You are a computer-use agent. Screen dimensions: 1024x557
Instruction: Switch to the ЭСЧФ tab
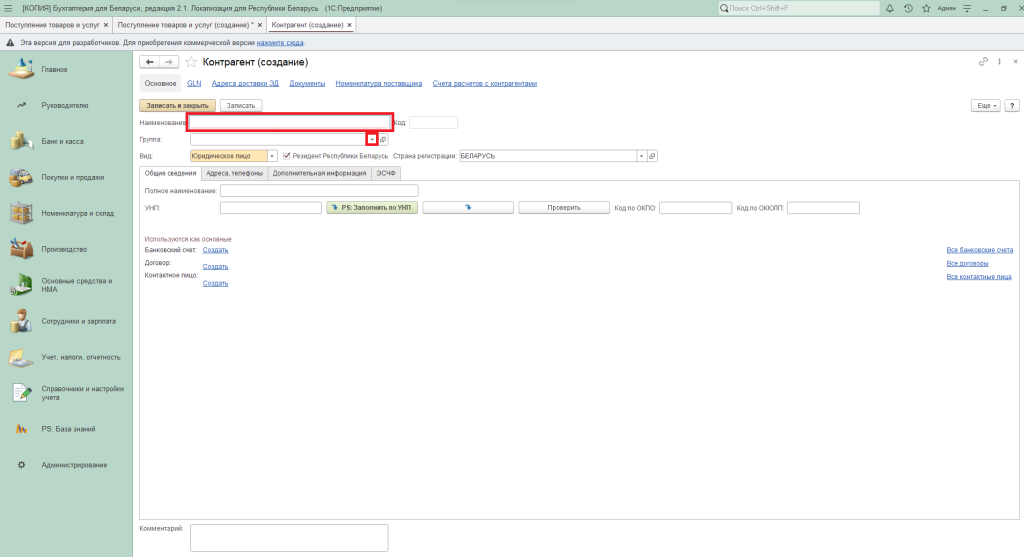(387, 173)
